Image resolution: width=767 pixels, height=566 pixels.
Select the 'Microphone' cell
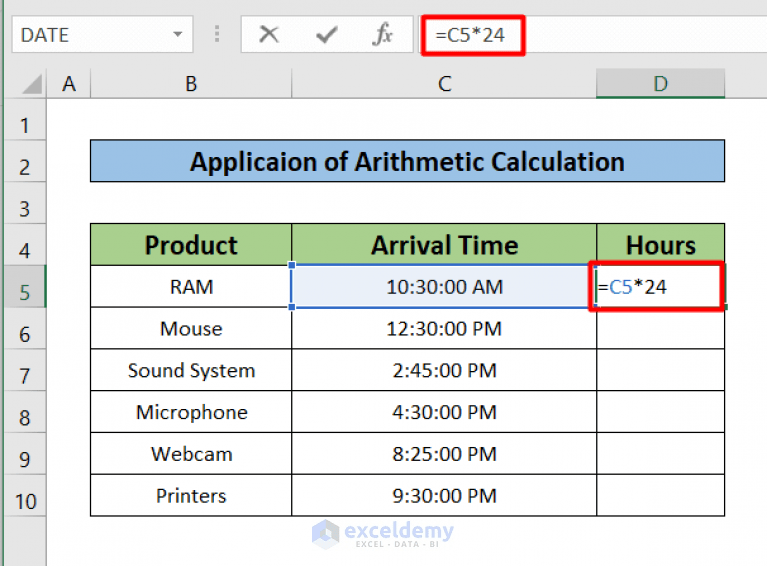pos(191,412)
